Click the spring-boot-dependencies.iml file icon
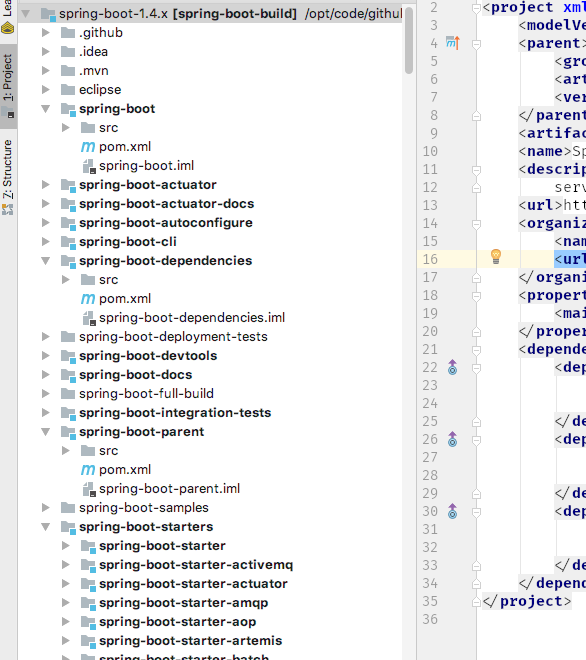586x660 pixels. click(89, 318)
